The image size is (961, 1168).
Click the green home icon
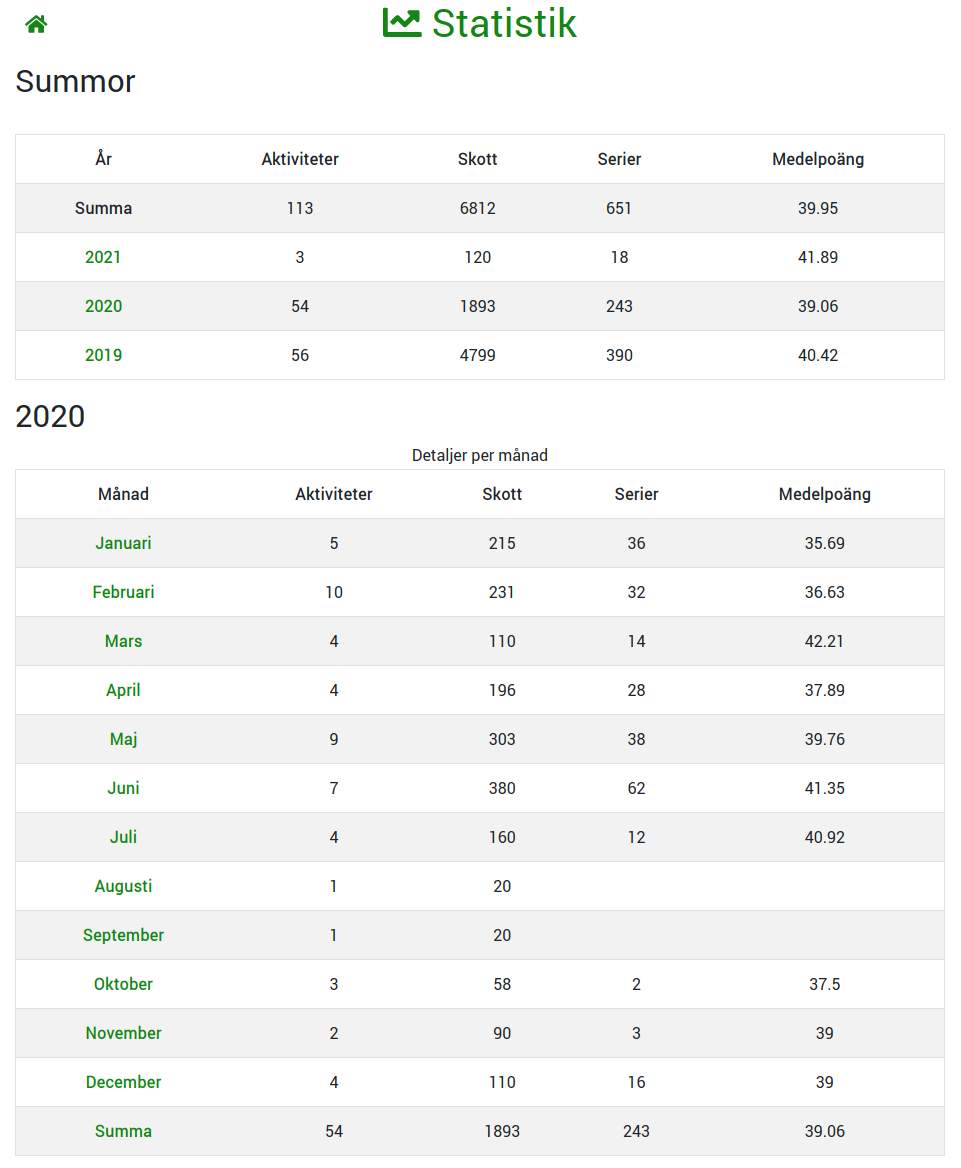[x=37, y=25]
